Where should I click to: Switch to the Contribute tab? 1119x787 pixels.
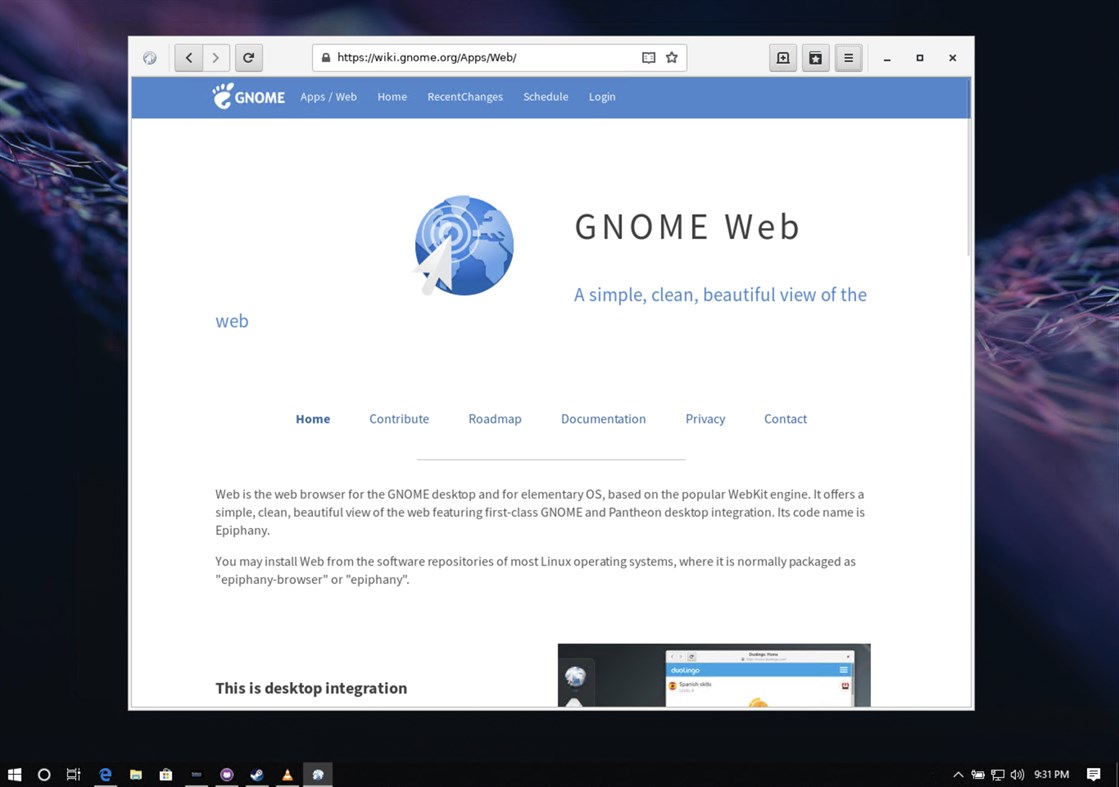(x=399, y=419)
